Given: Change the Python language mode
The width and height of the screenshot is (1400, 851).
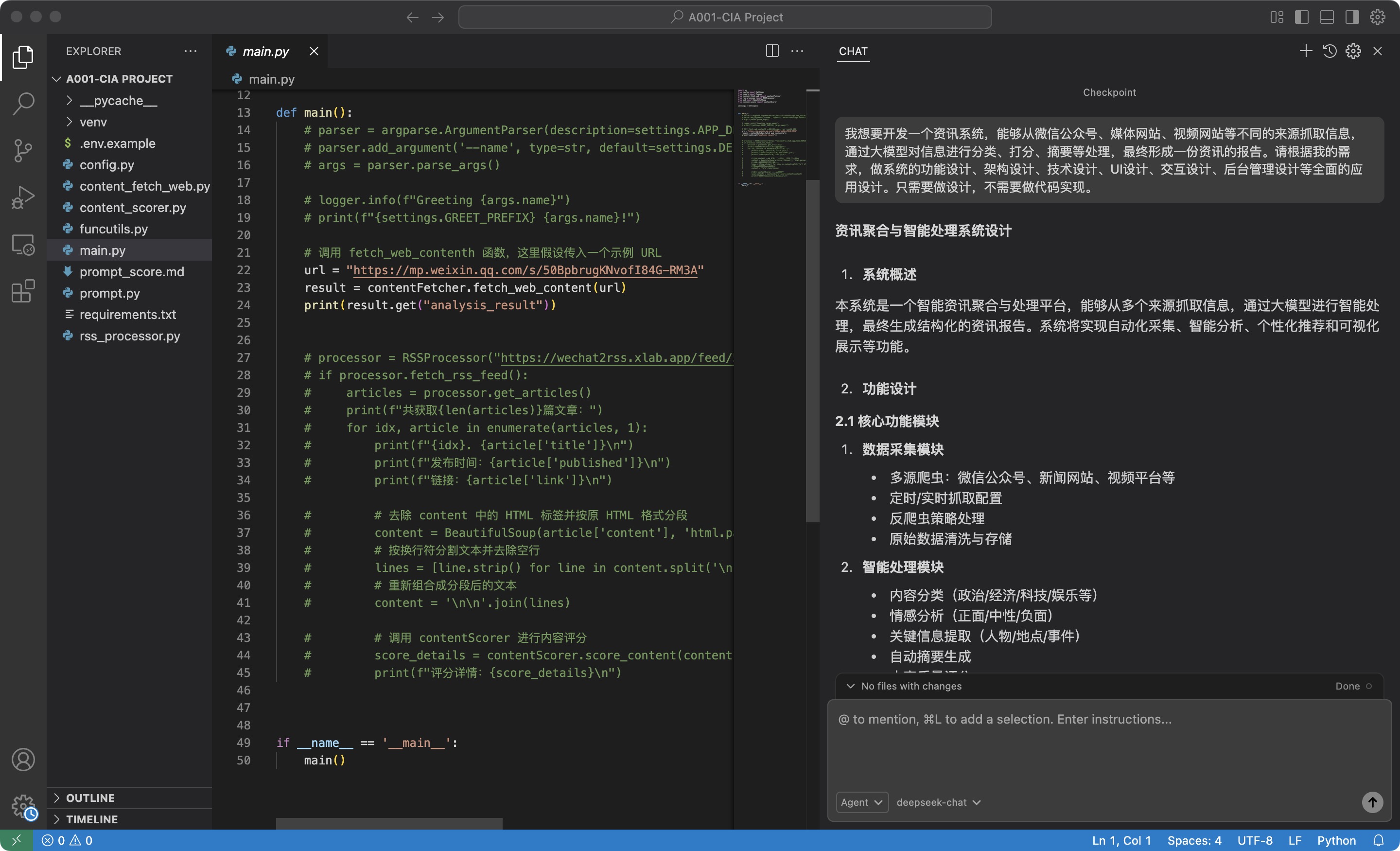Looking at the screenshot, I should tap(1336, 840).
